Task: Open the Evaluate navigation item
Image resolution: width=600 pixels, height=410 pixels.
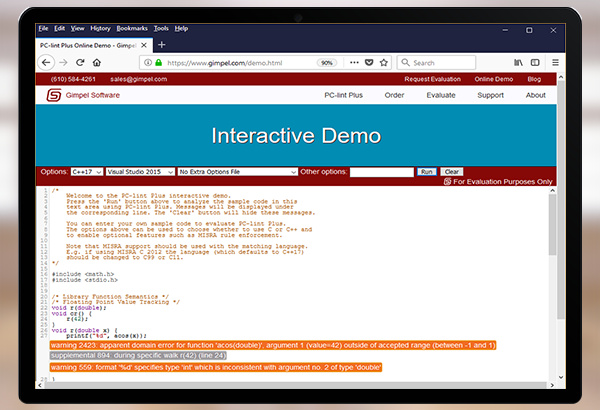Action: (x=441, y=95)
